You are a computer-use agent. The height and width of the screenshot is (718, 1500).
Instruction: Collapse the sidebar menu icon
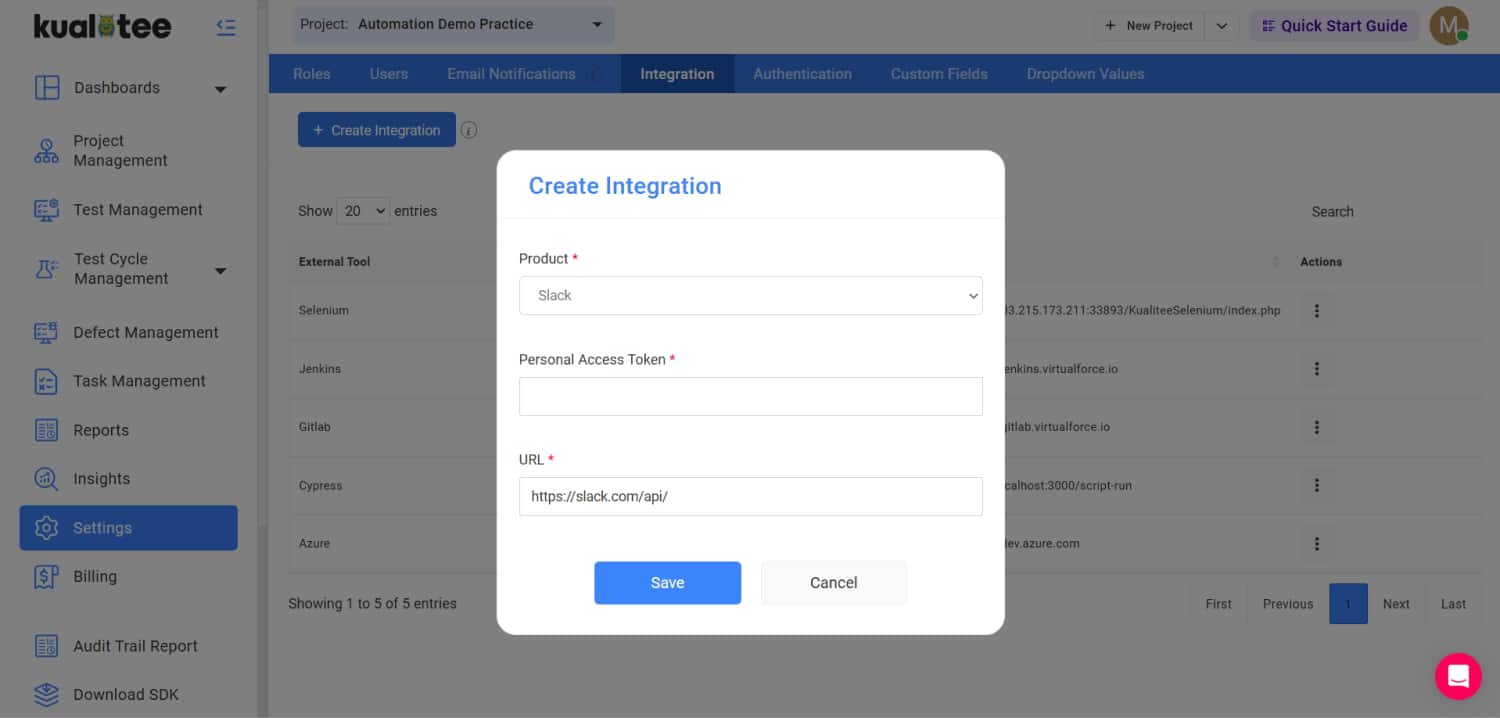point(226,28)
